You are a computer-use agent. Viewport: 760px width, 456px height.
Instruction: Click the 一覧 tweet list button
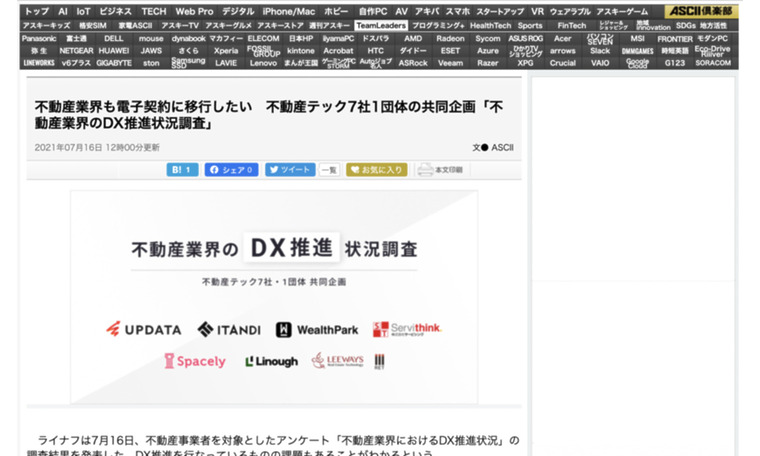pos(329,170)
